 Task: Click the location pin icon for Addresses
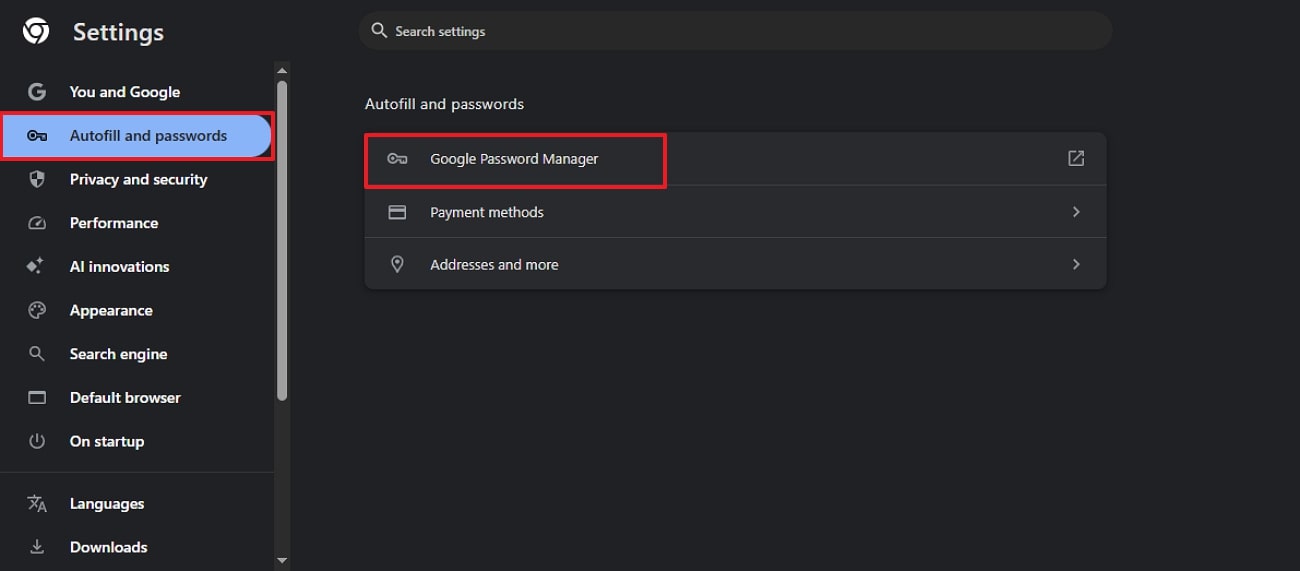point(397,264)
